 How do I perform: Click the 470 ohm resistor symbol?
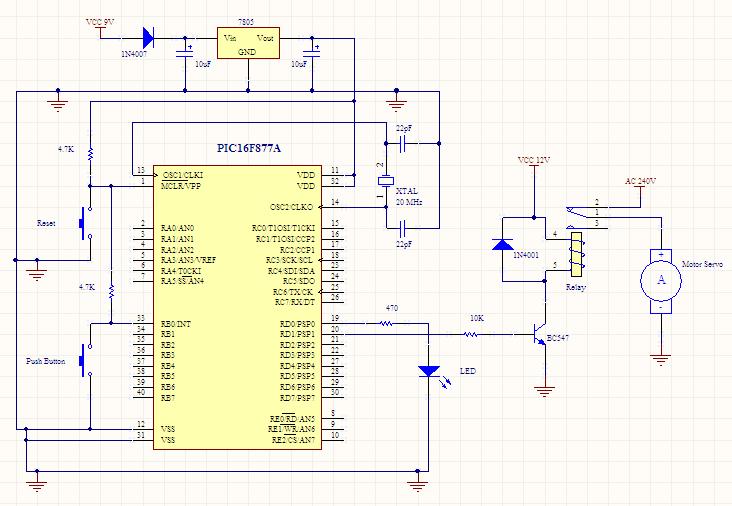387,325
